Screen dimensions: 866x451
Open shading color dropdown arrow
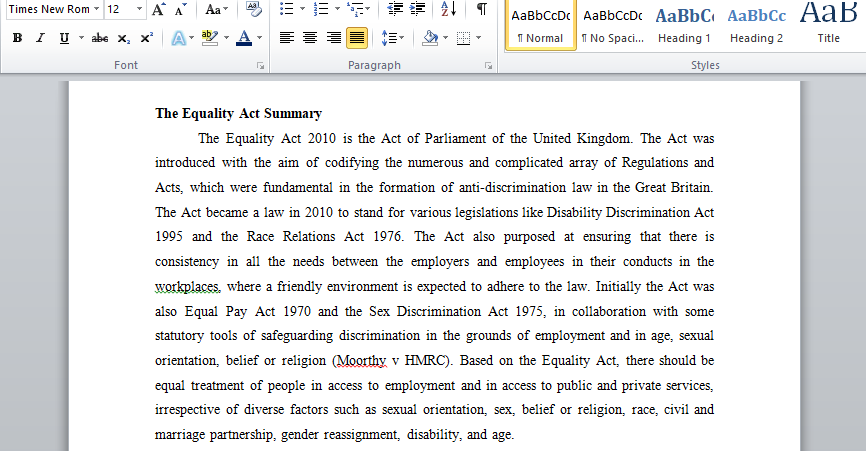pyautogui.click(x=445, y=38)
